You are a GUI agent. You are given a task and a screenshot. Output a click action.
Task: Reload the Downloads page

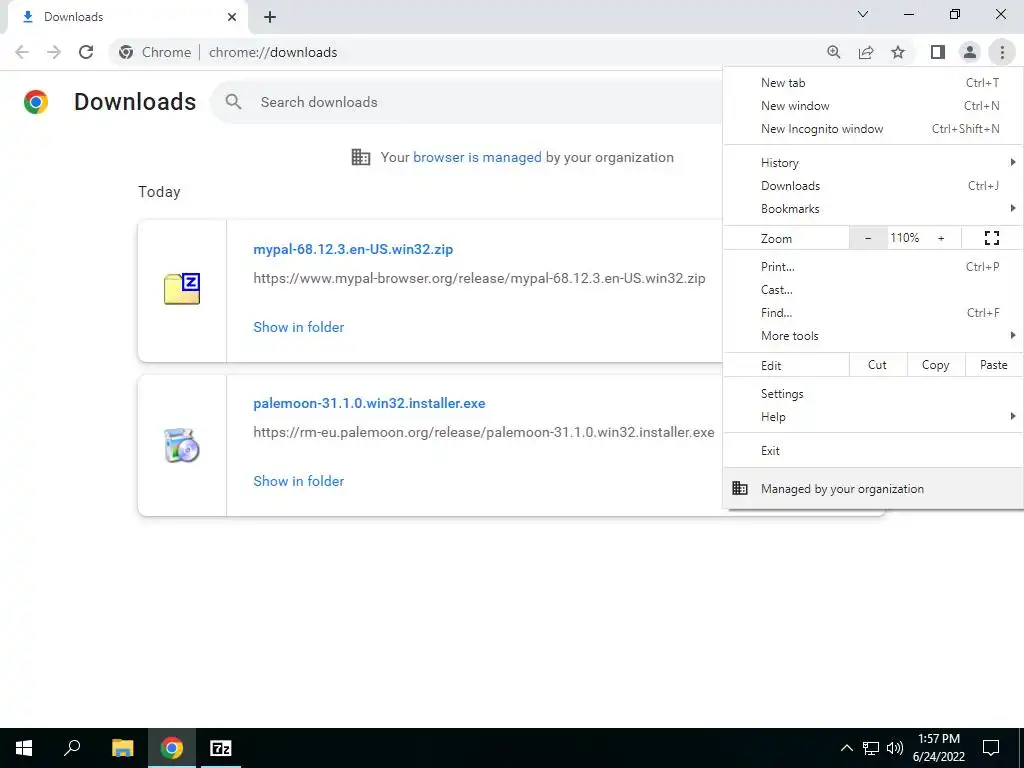coord(86,52)
